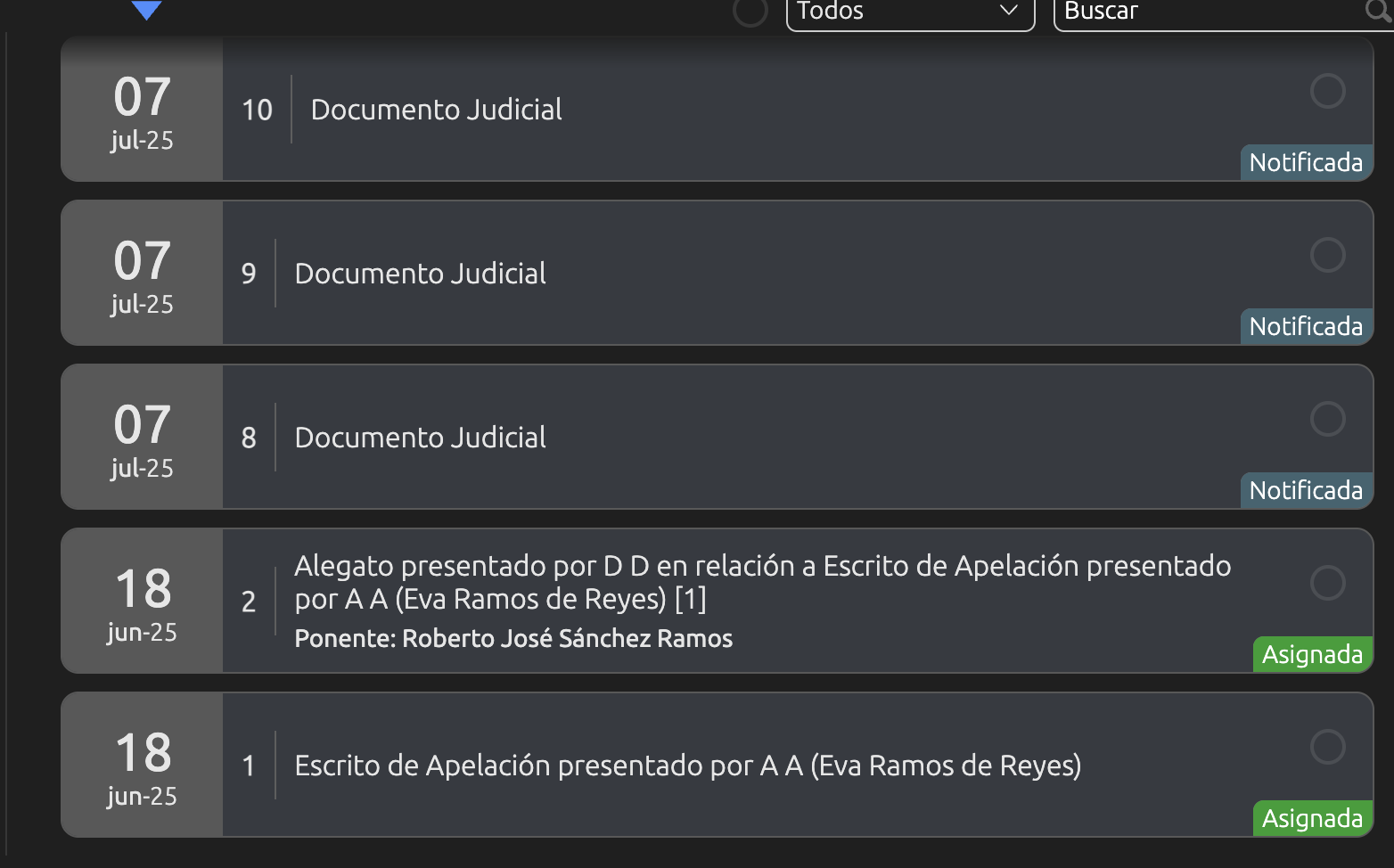Click the magnifier icon in Buscar field

coord(1377,10)
